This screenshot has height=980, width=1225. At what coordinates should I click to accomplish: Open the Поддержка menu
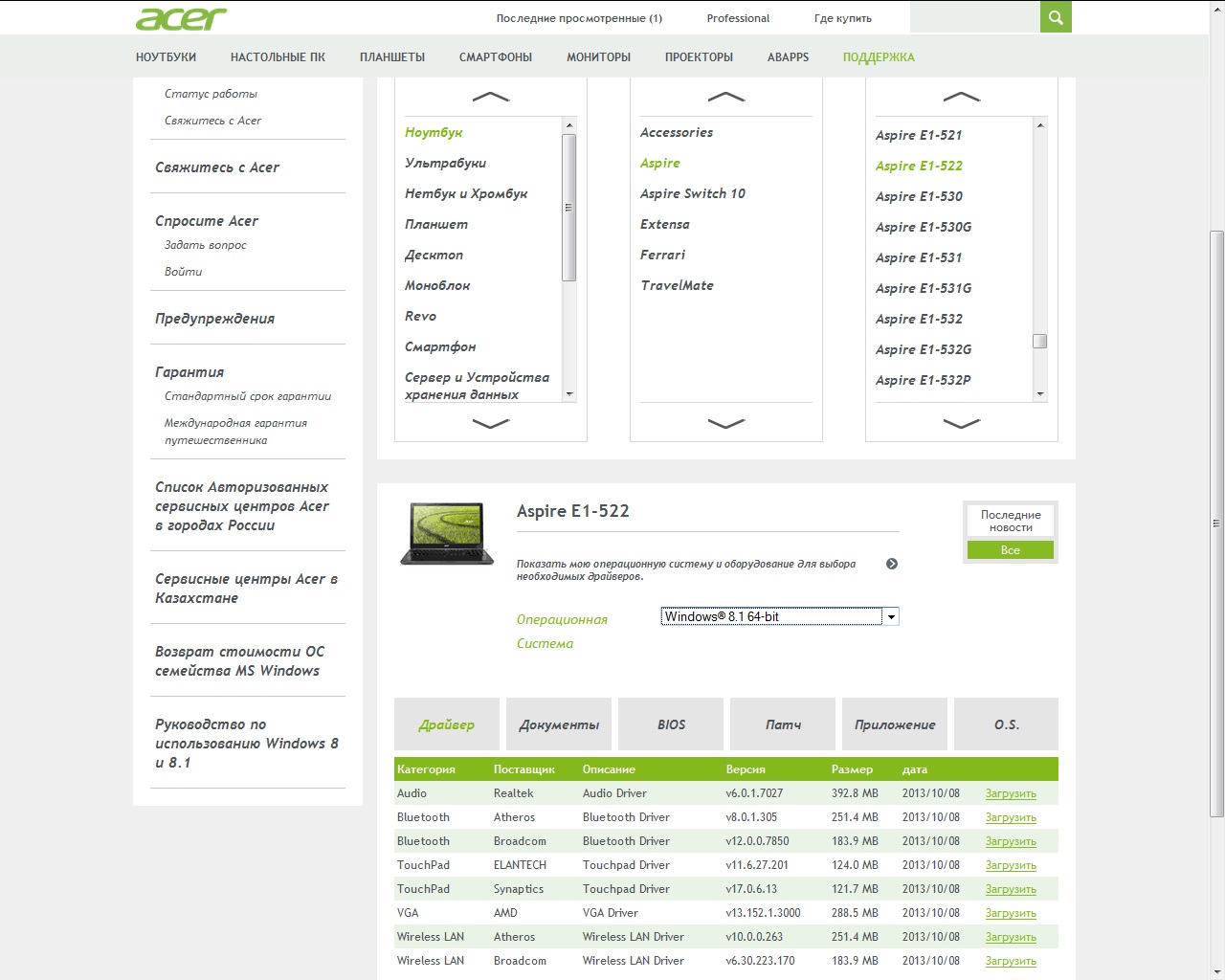point(879,57)
